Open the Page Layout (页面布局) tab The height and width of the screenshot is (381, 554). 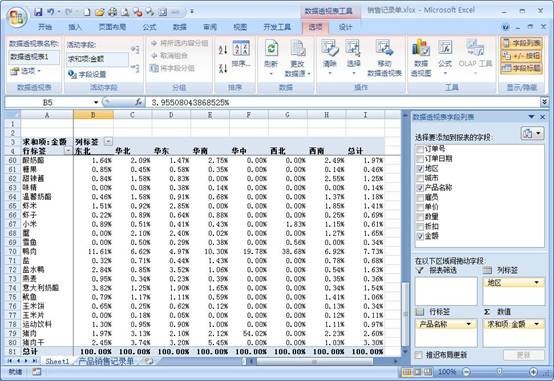[x=112, y=27]
